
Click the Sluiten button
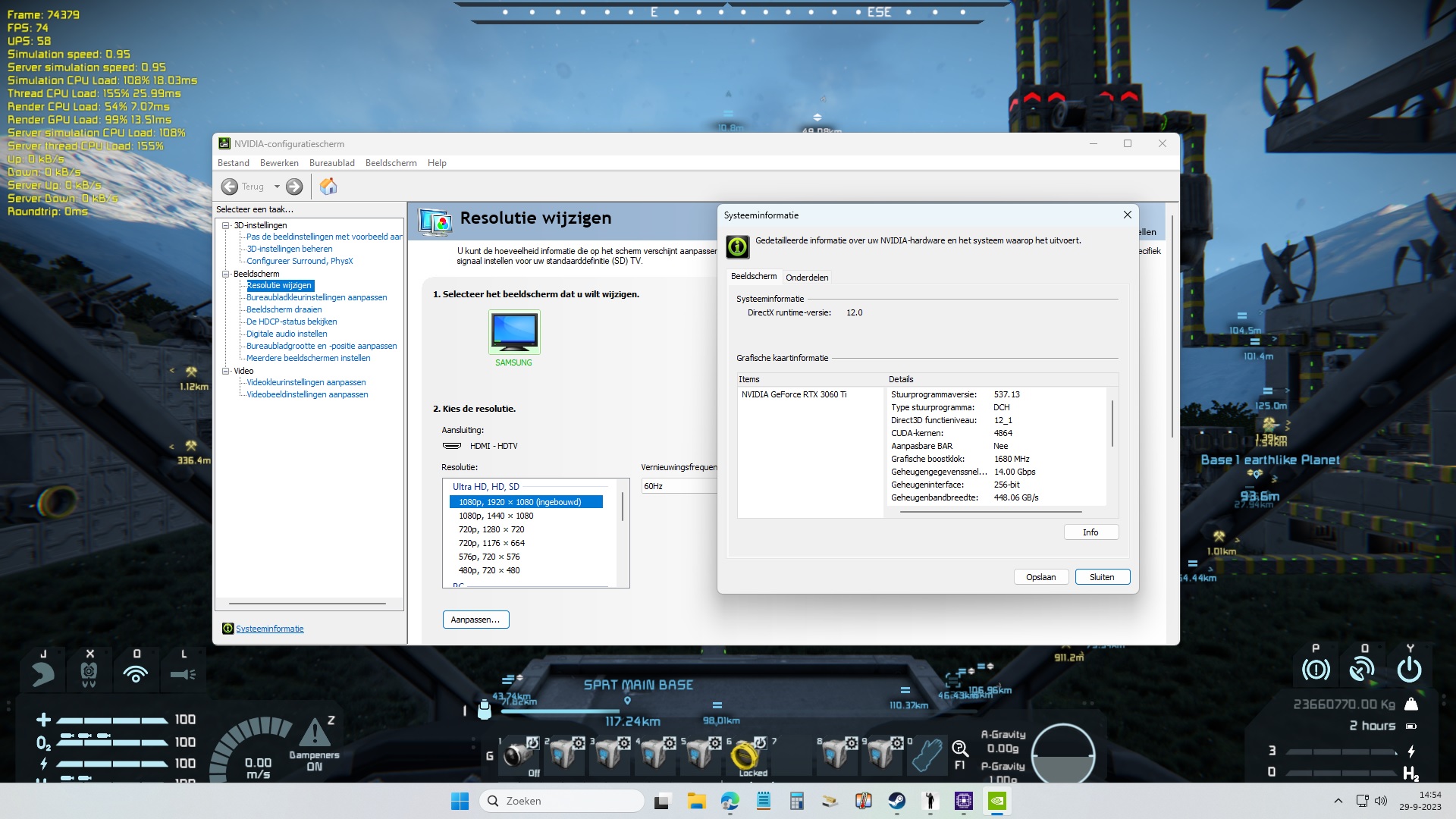1102,577
